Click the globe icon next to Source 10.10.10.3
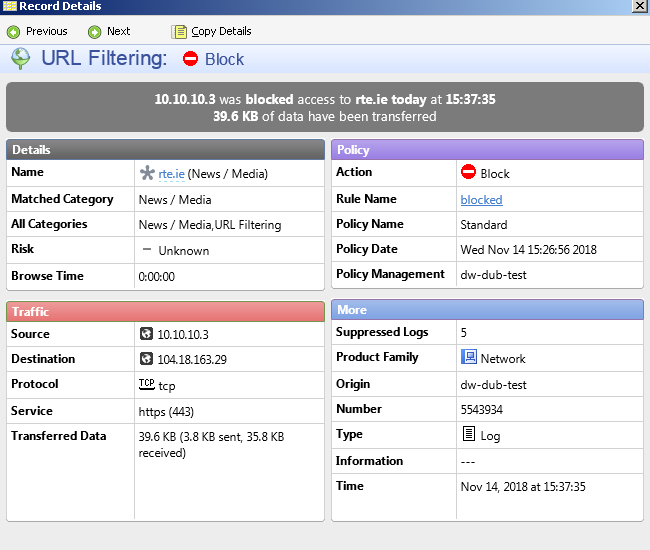650x550 pixels. 146,333
